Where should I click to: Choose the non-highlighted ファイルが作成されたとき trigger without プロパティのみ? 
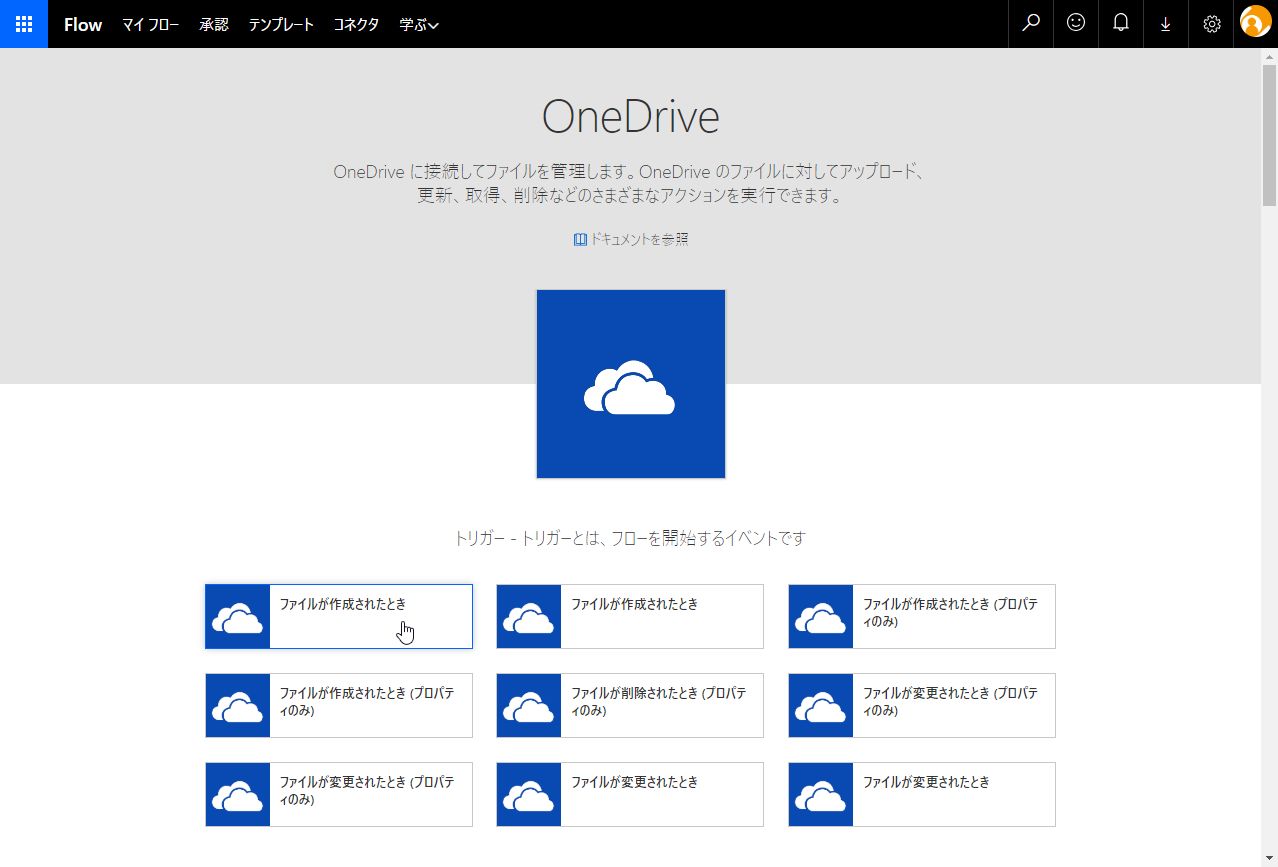click(630, 616)
